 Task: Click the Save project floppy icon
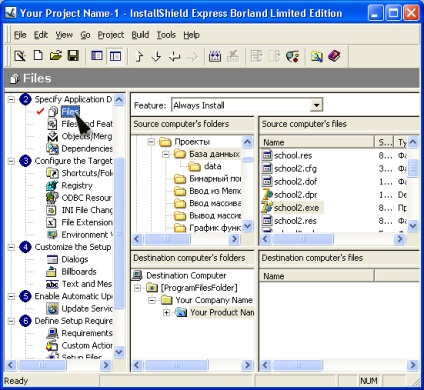point(73,56)
